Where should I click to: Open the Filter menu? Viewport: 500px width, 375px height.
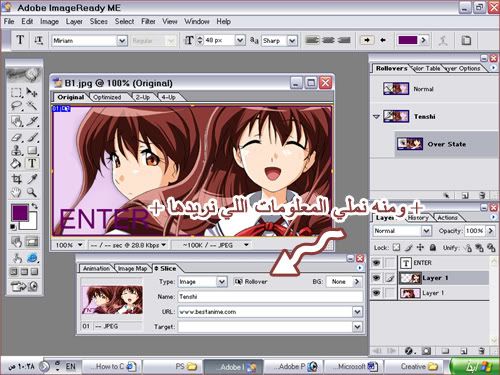click(x=148, y=21)
